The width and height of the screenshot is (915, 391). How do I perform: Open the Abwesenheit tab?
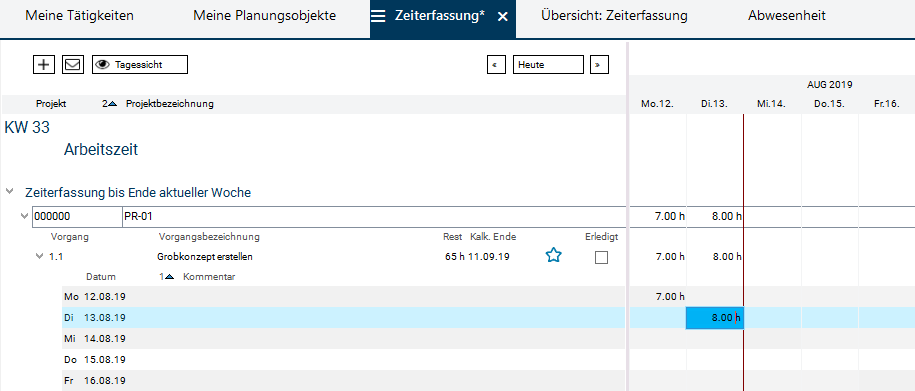pyautogui.click(x=787, y=16)
